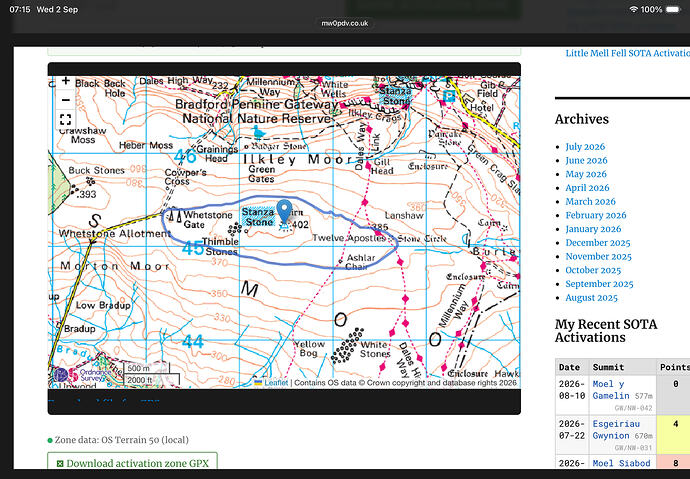This screenshot has height=479, width=690.
Task: Open Esgeiriau Gwynion summit link
Action: coord(615,430)
